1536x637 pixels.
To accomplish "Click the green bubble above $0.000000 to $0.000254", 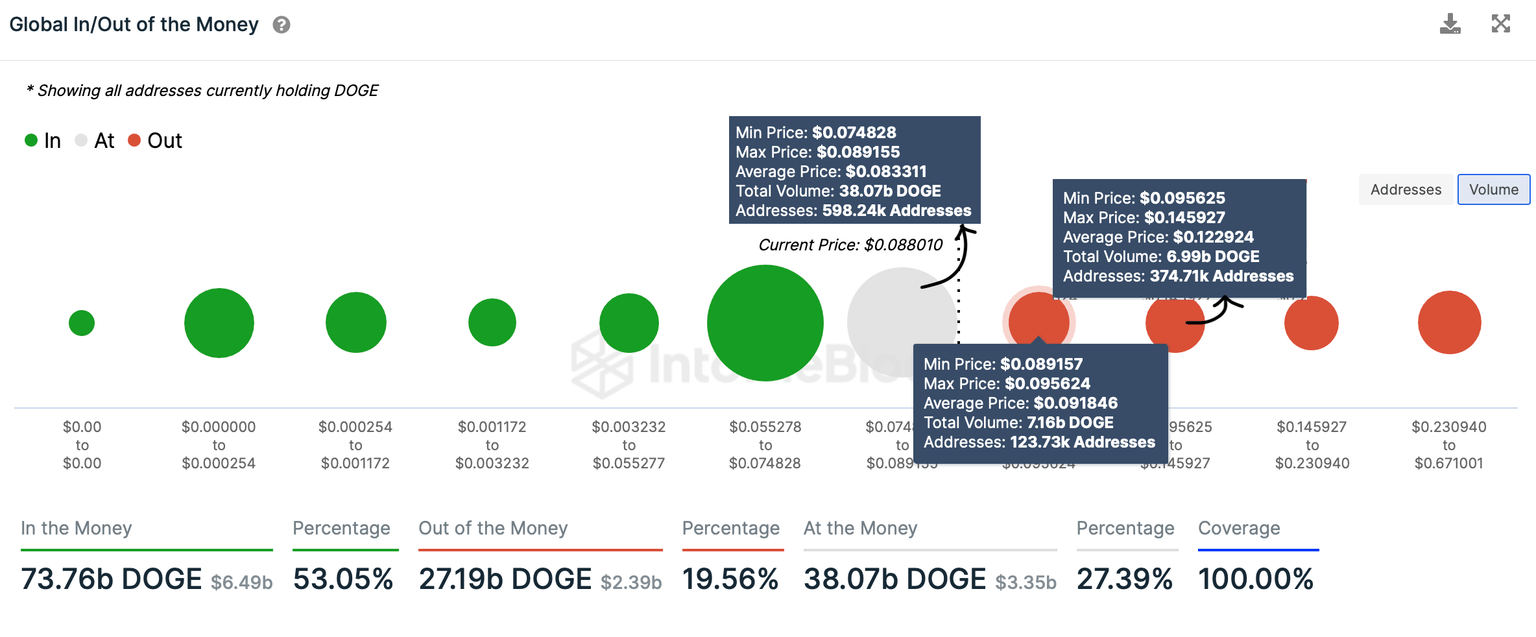I will pos(219,323).
